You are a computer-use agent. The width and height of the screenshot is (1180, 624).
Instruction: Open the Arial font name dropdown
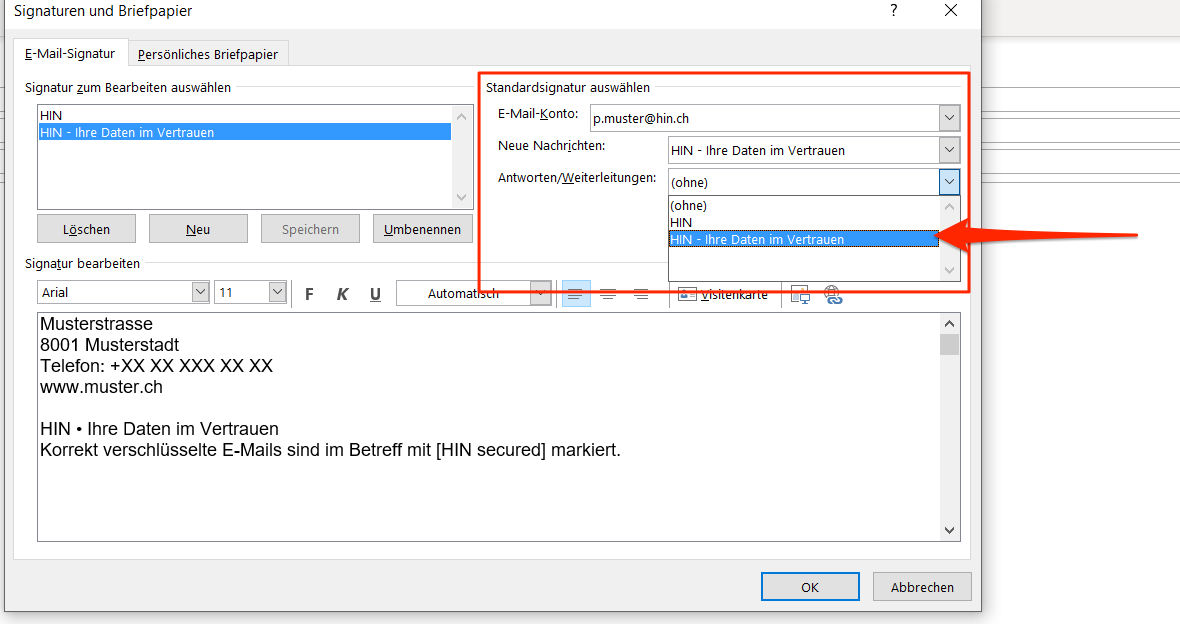[x=199, y=292]
